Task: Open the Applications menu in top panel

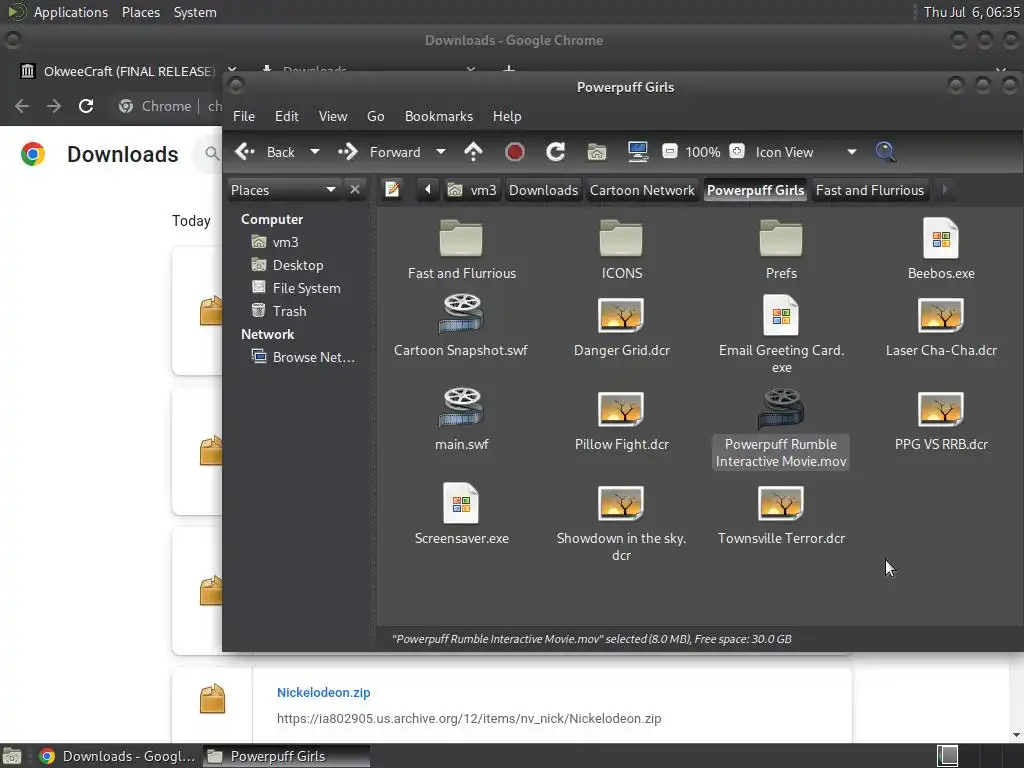Action: [71, 12]
